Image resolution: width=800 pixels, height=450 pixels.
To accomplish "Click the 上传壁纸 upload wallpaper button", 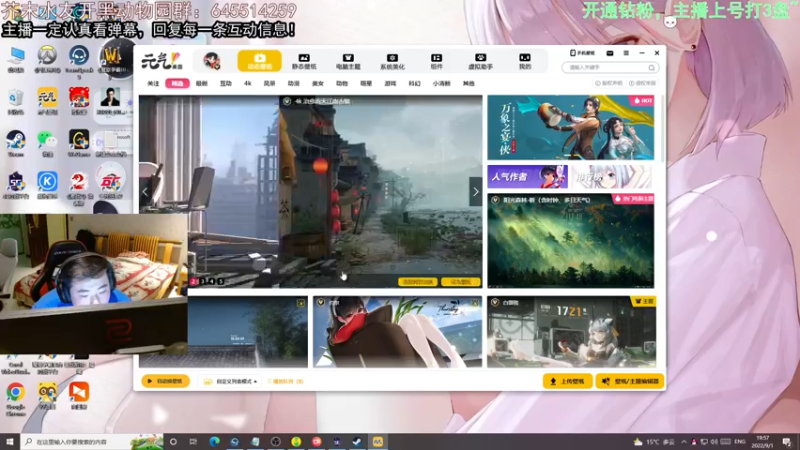I will [567, 381].
